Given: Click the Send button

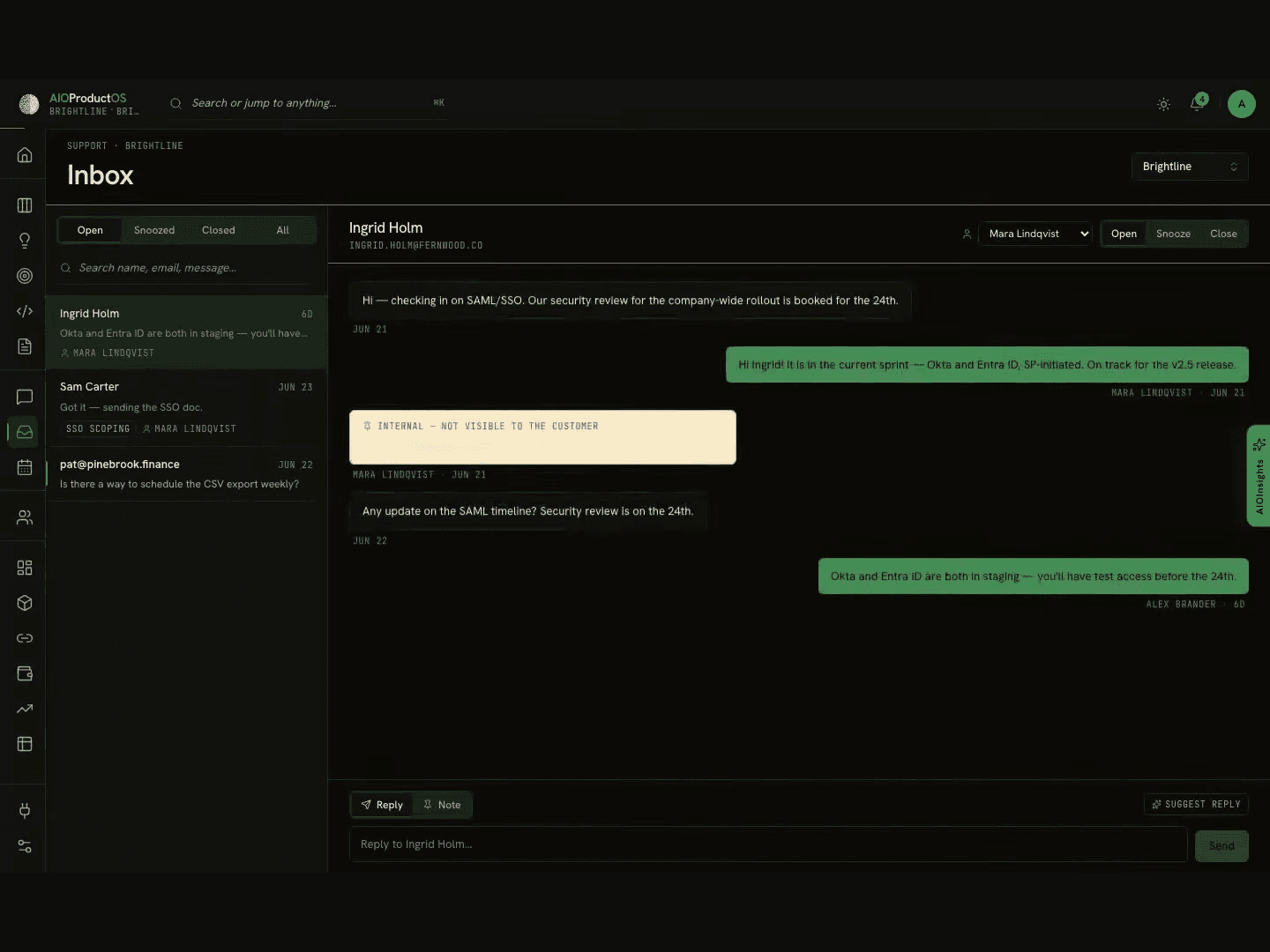Looking at the screenshot, I should (1221, 846).
